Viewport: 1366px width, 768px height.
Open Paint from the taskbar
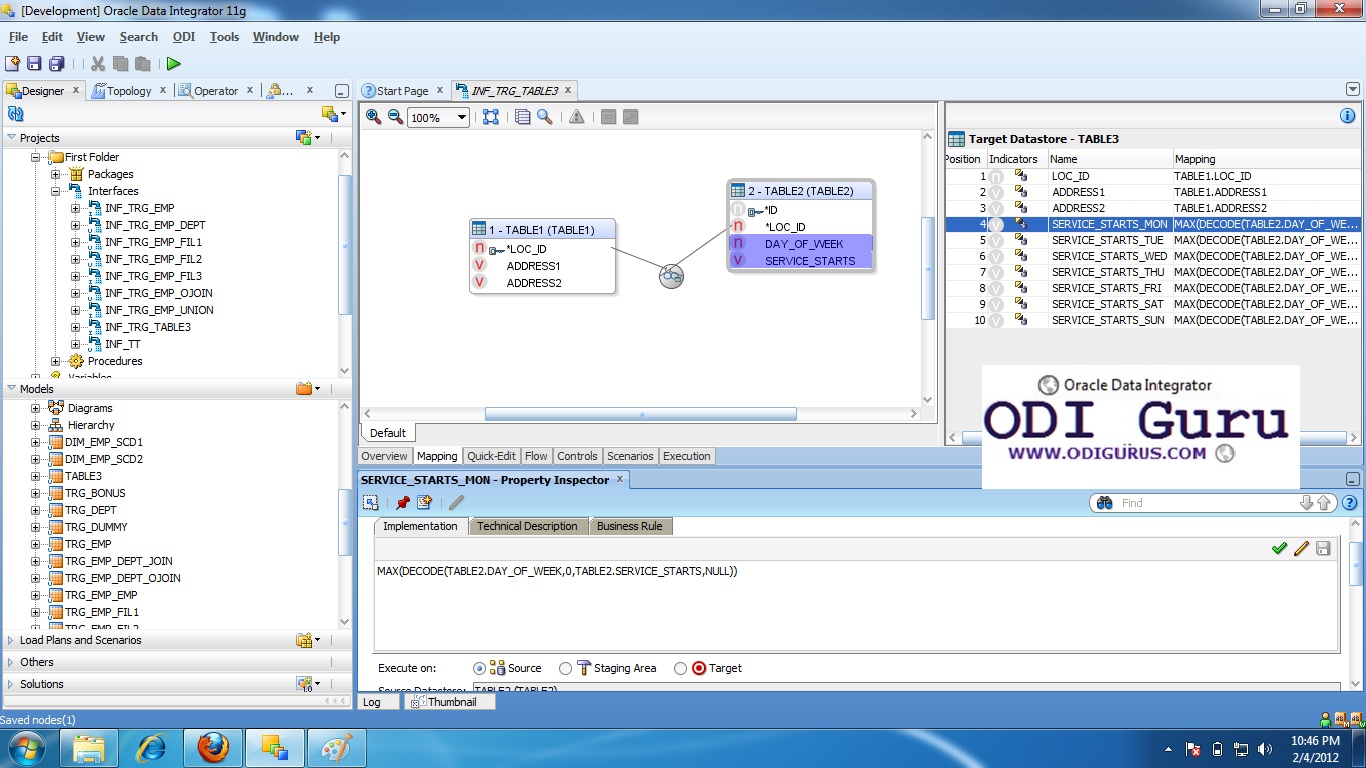click(335, 747)
